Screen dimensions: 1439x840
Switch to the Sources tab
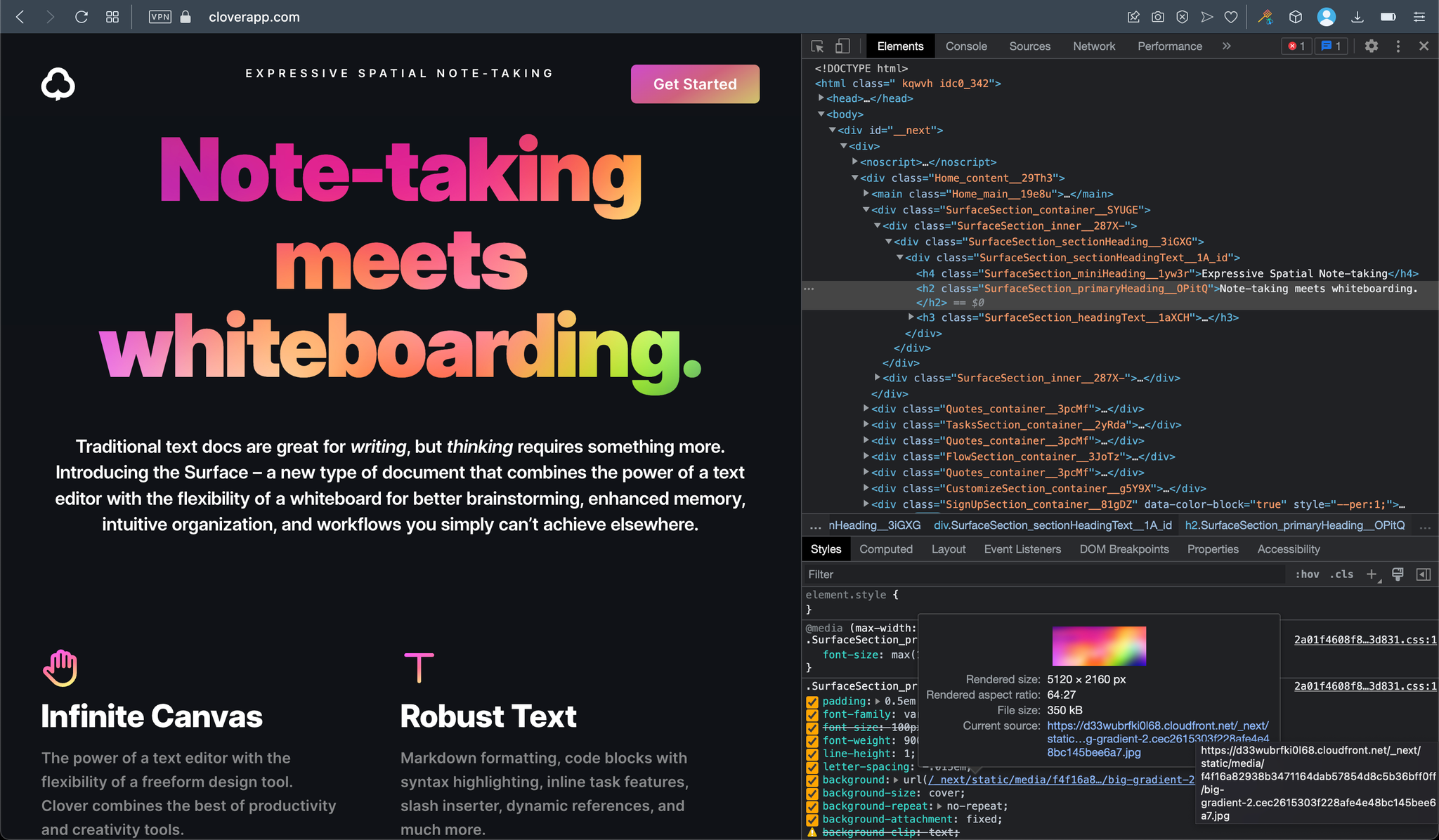1030,46
